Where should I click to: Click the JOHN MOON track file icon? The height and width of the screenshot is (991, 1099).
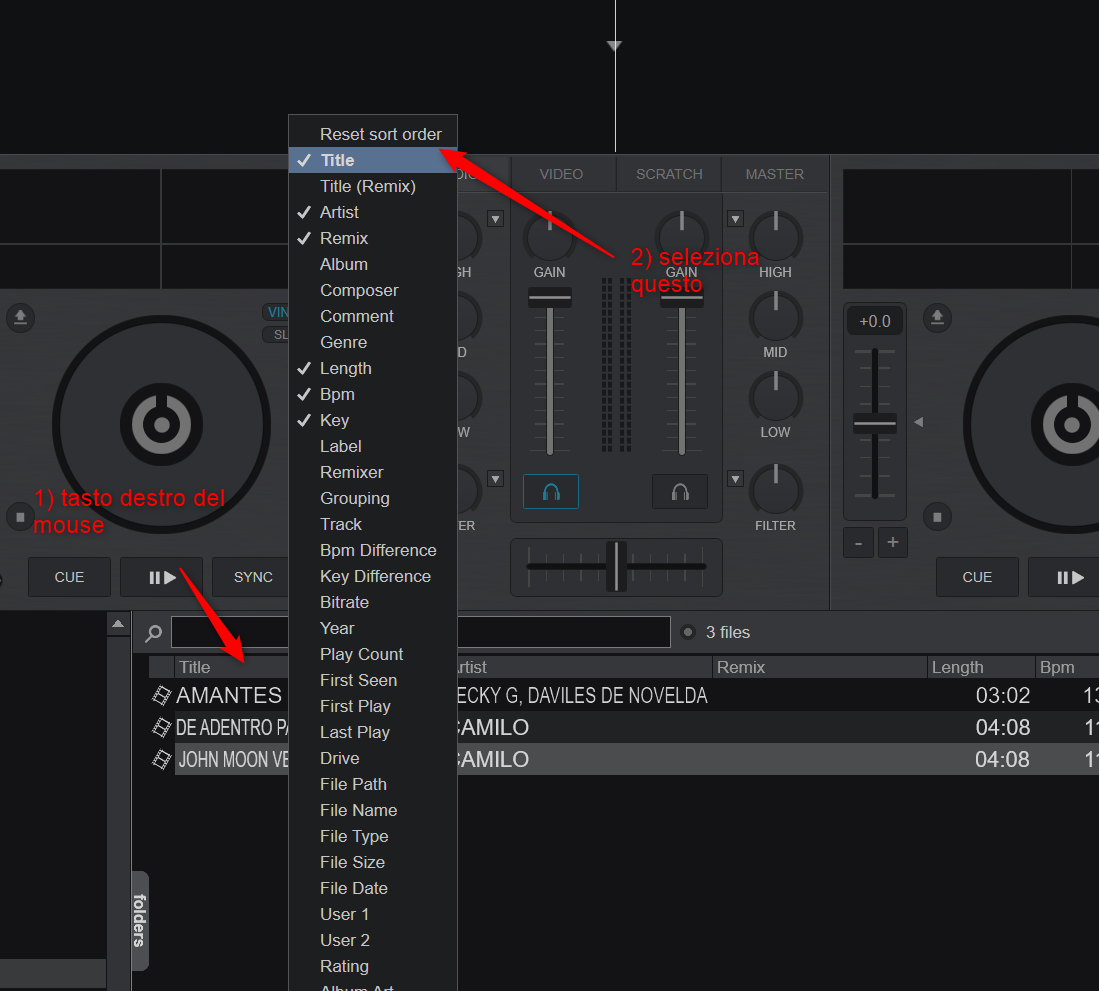point(162,759)
